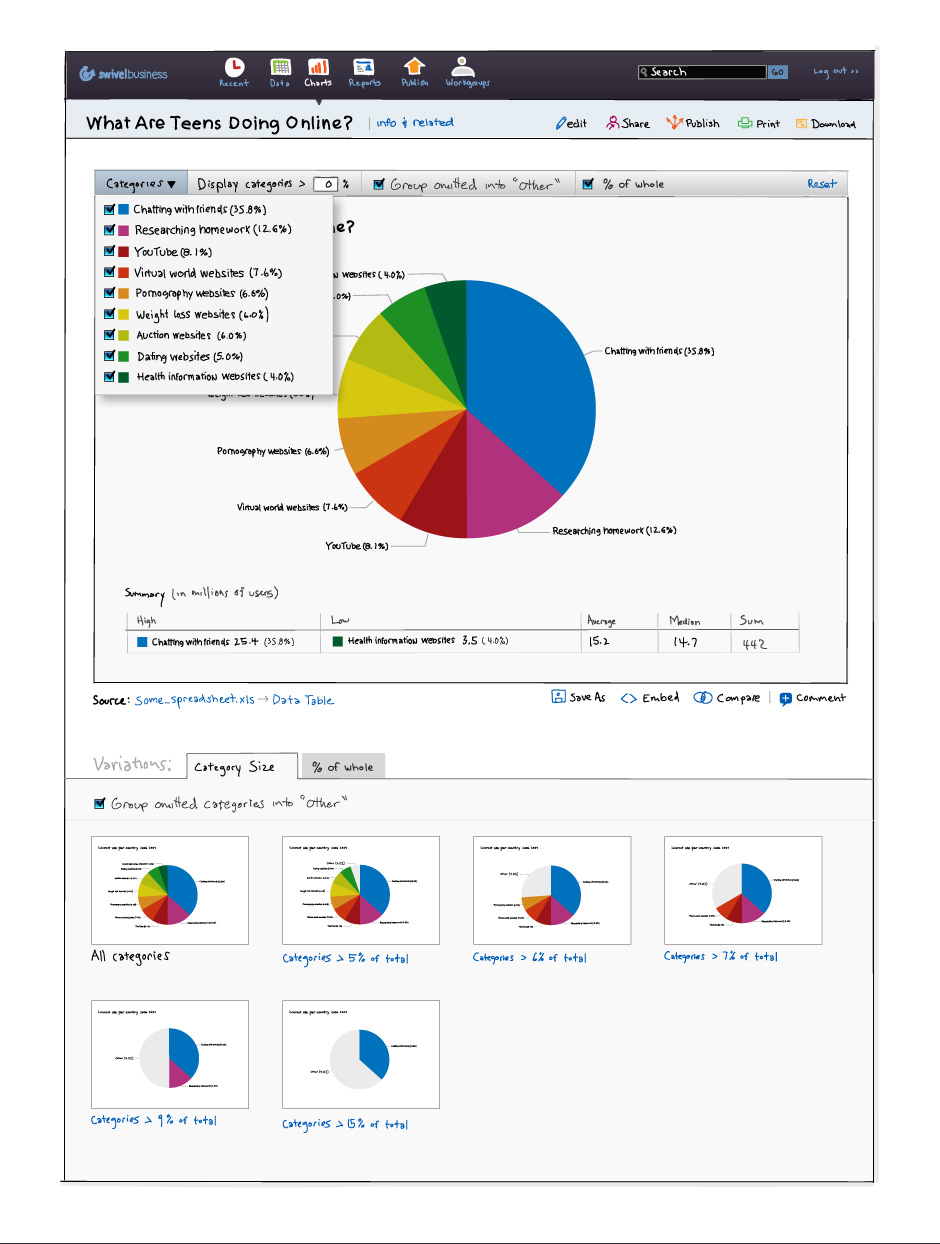This screenshot has height=1244, width=940.
Task: Open the 'info & related' link
Action: coord(414,123)
